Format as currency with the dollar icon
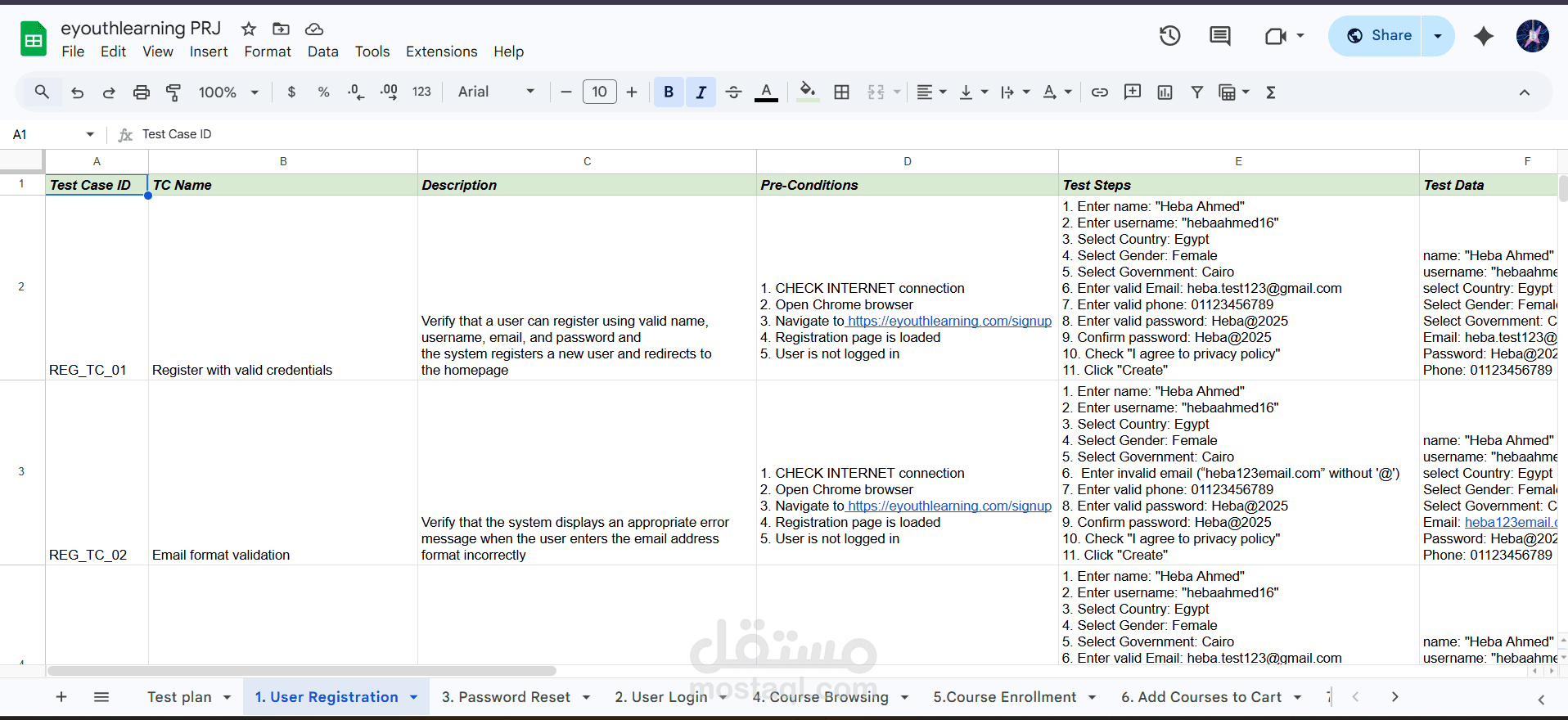 pyautogui.click(x=291, y=92)
